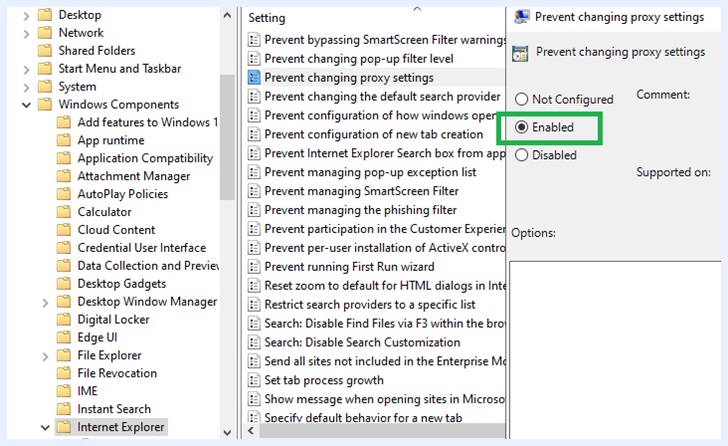Click the policy icon beside Prevent changing proxy settings
Screen dimensions: 728x446
[254, 78]
